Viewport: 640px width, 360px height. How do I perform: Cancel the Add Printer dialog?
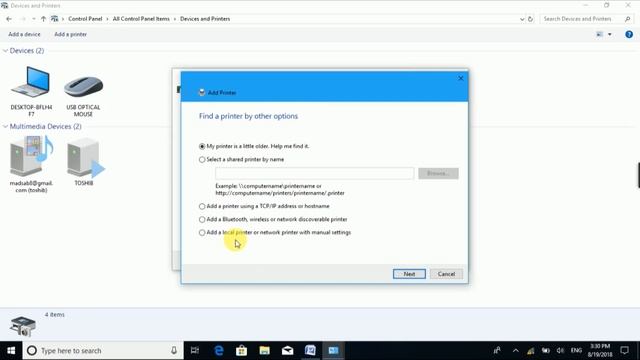(x=446, y=274)
